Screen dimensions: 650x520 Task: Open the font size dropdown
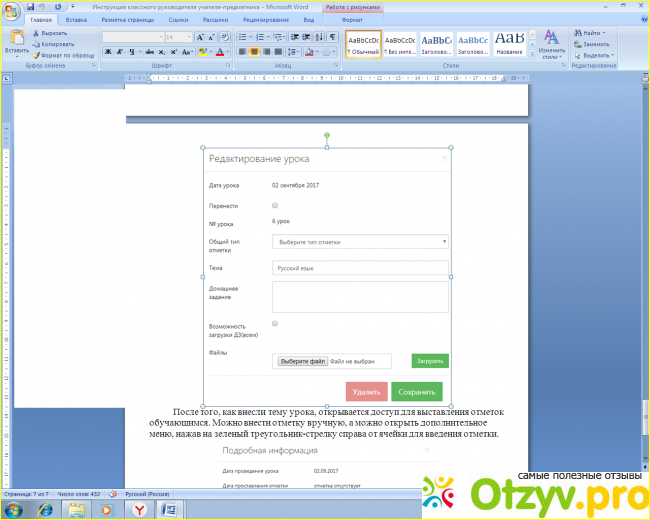pyautogui.click(x=190, y=37)
